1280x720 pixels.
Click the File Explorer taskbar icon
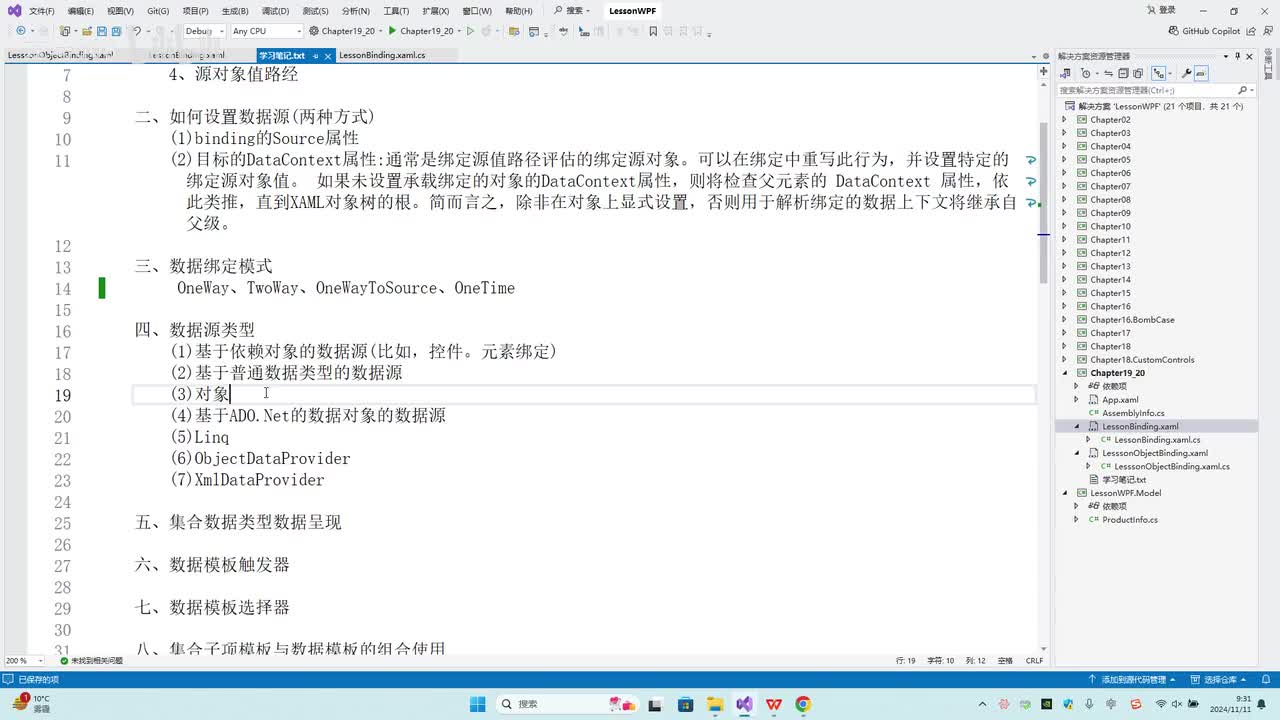[x=715, y=704]
